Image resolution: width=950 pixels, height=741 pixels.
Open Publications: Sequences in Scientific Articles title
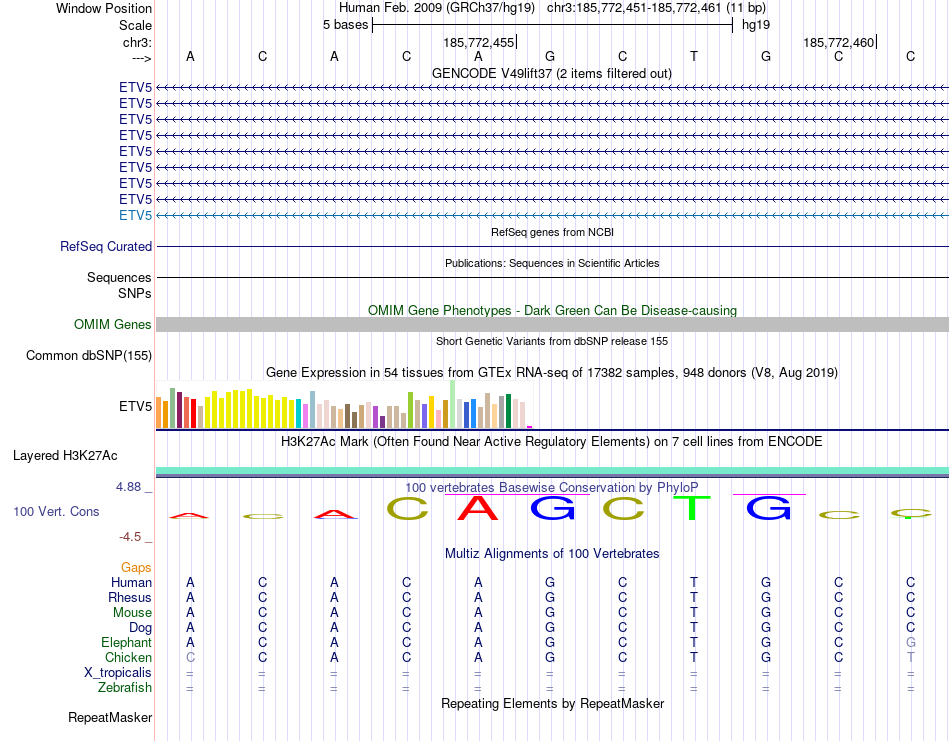552,263
